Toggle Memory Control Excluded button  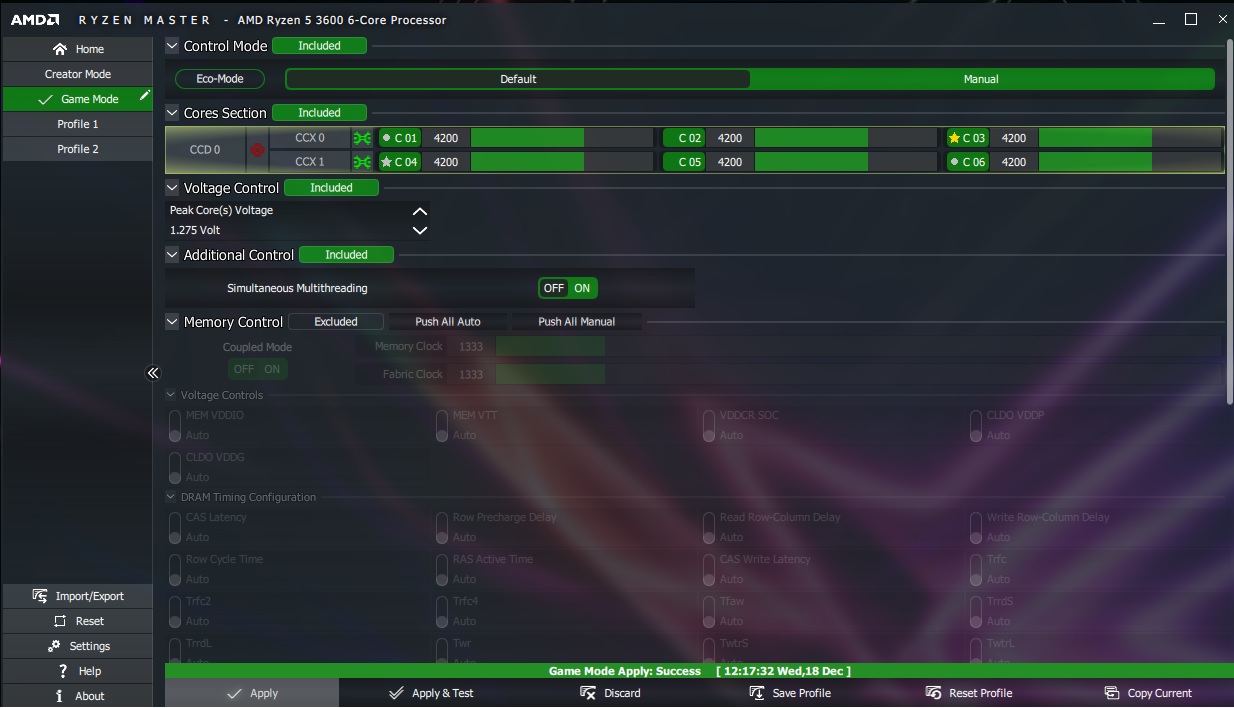coord(336,322)
